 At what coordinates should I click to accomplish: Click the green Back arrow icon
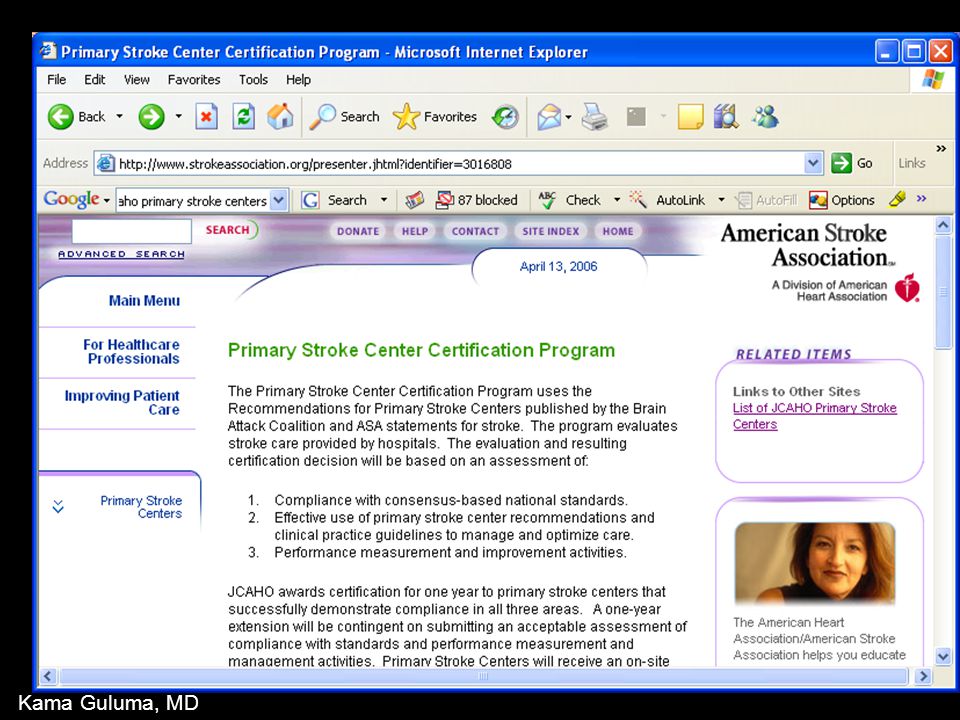tap(60, 116)
